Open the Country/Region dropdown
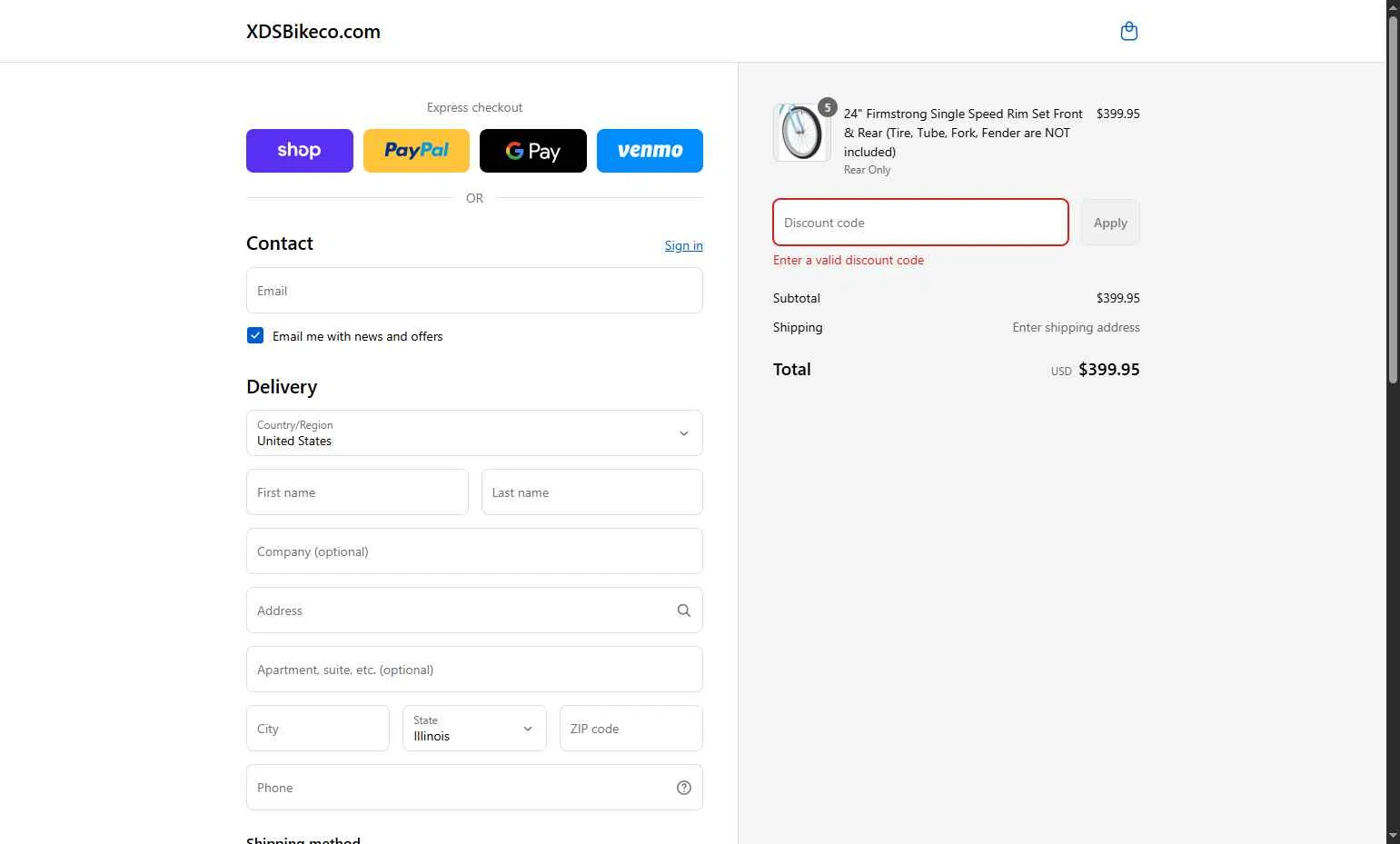The height and width of the screenshot is (844, 1400). click(474, 433)
